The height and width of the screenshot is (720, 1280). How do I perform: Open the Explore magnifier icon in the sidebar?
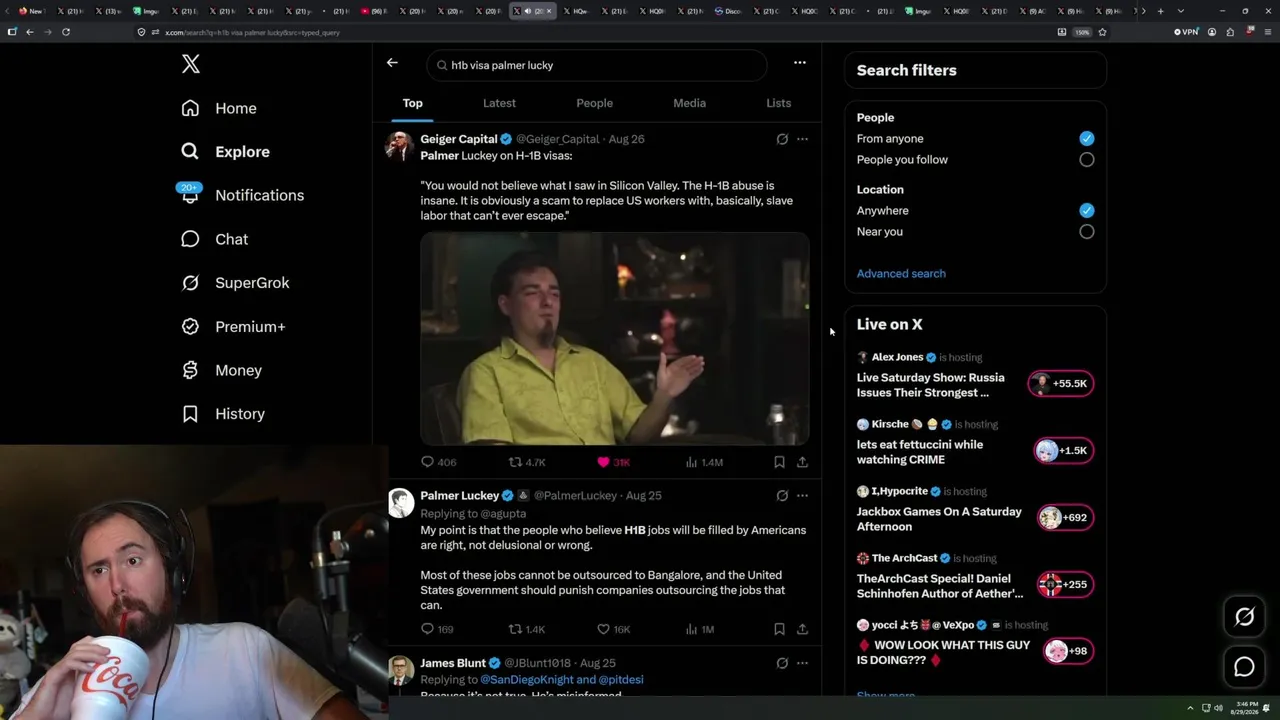coord(190,151)
